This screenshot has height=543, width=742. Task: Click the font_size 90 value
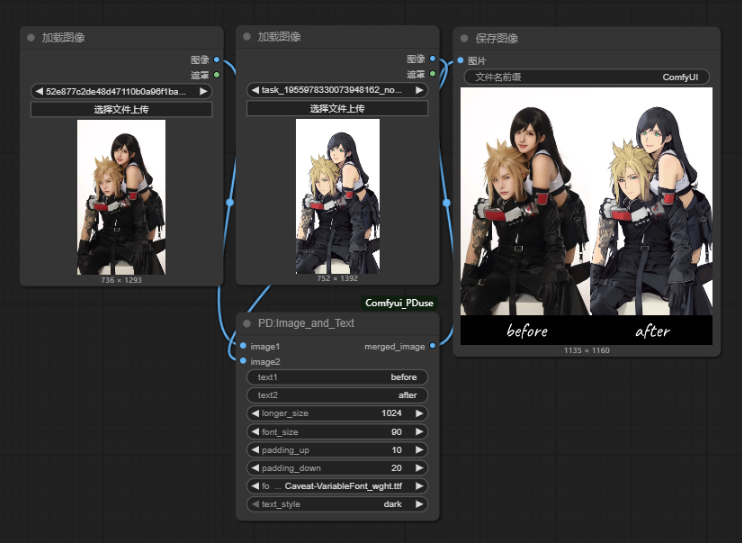coord(397,432)
